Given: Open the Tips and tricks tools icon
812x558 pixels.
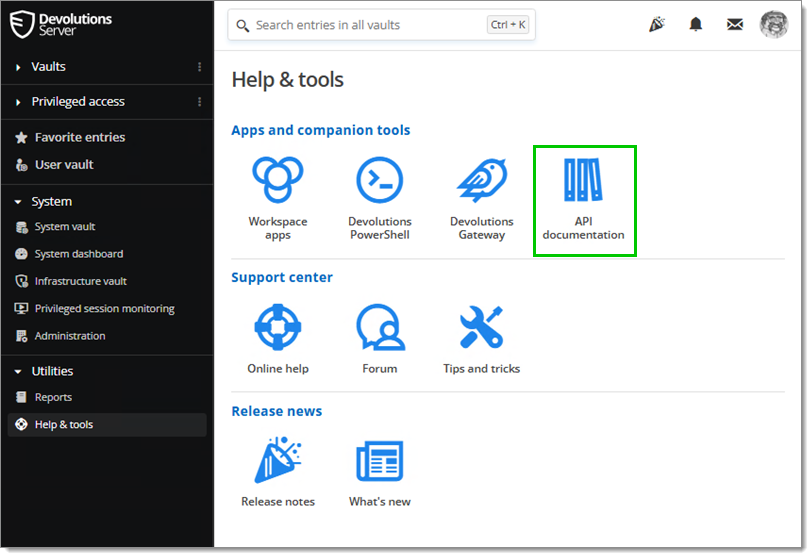Looking at the screenshot, I should click(482, 327).
